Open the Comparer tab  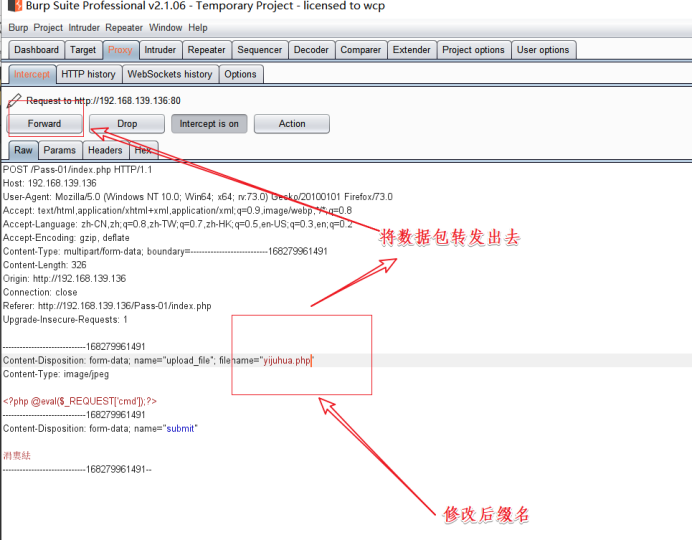coord(361,50)
